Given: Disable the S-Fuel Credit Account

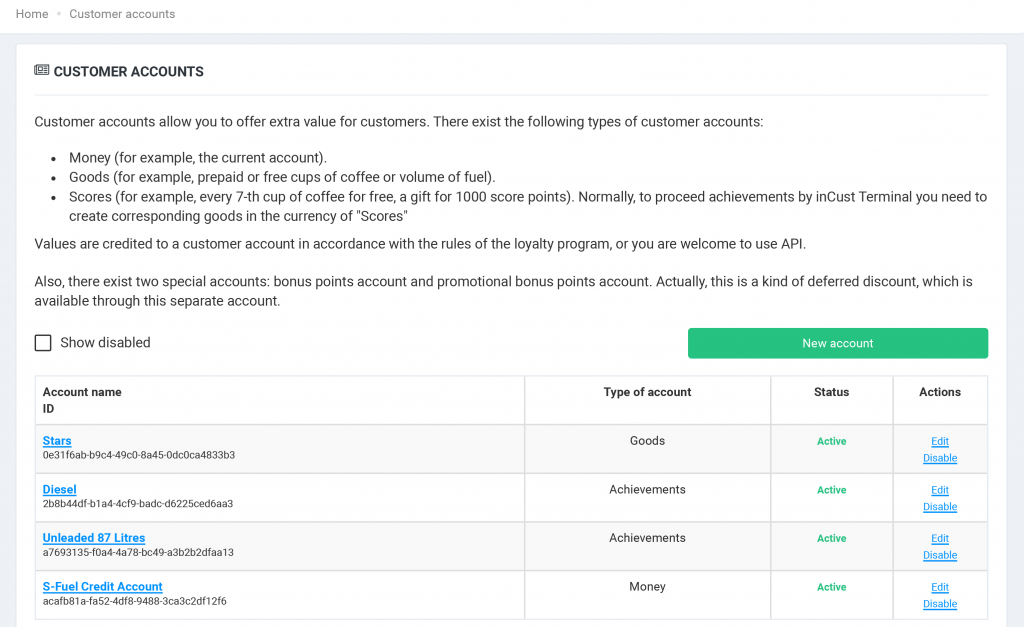Looking at the screenshot, I should coord(939,604).
